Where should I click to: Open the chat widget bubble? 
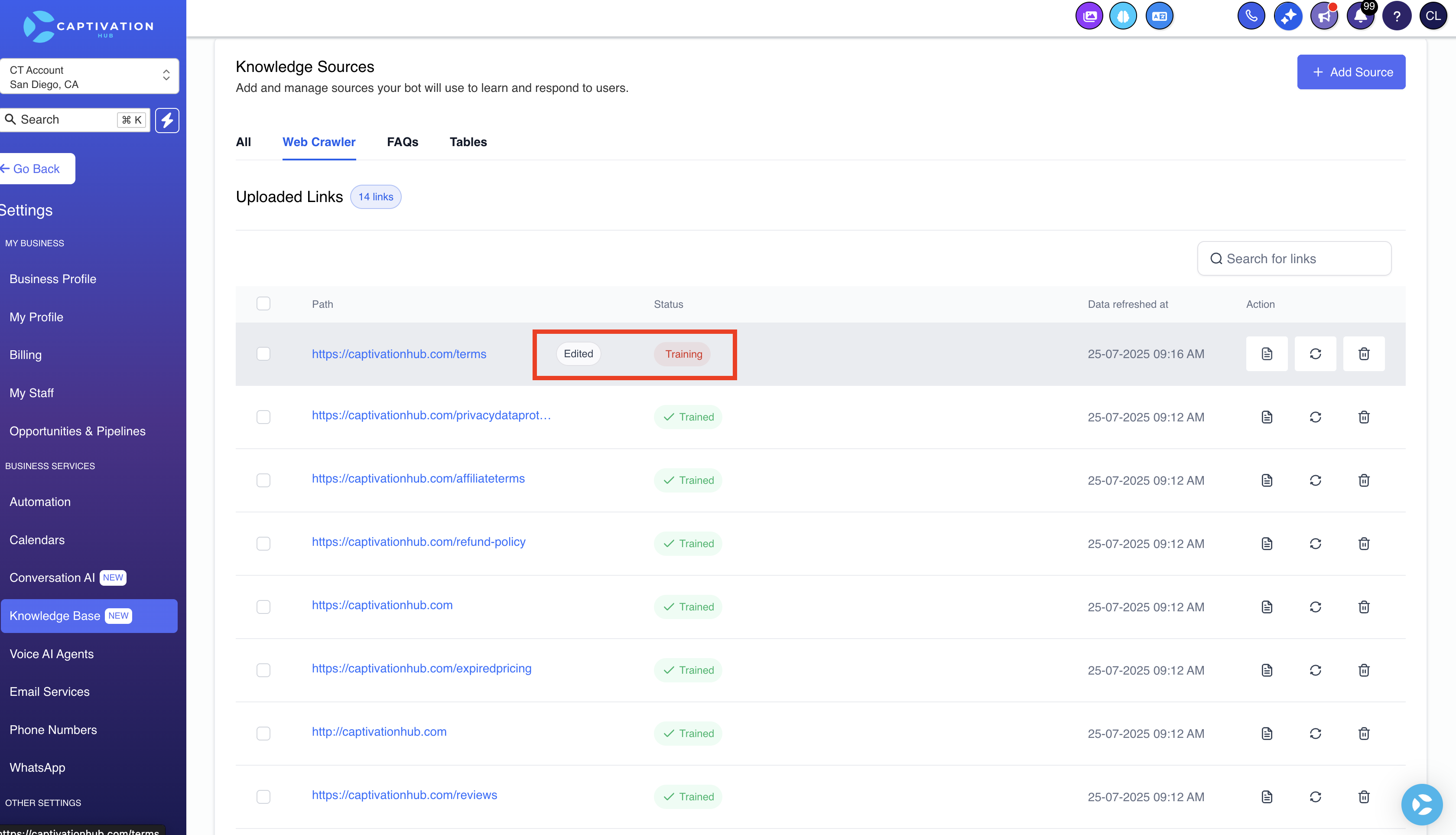pos(1422,804)
